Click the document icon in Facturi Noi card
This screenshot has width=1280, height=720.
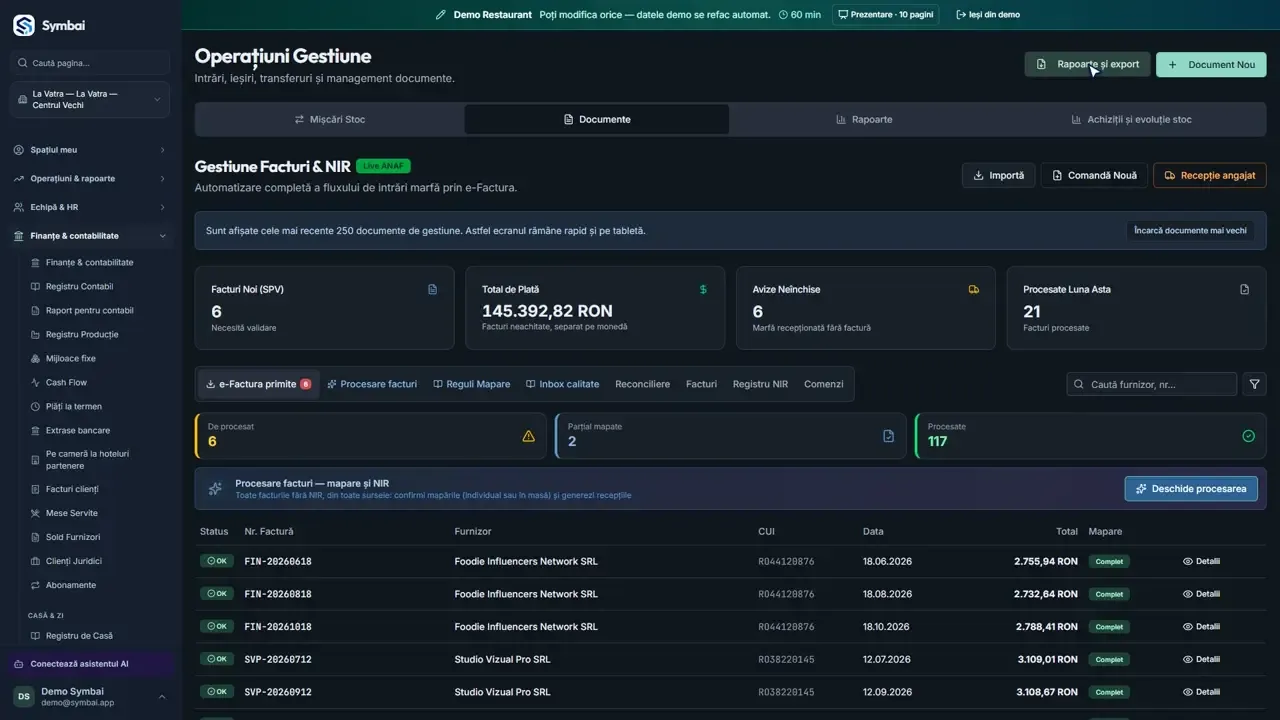(x=432, y=290)
